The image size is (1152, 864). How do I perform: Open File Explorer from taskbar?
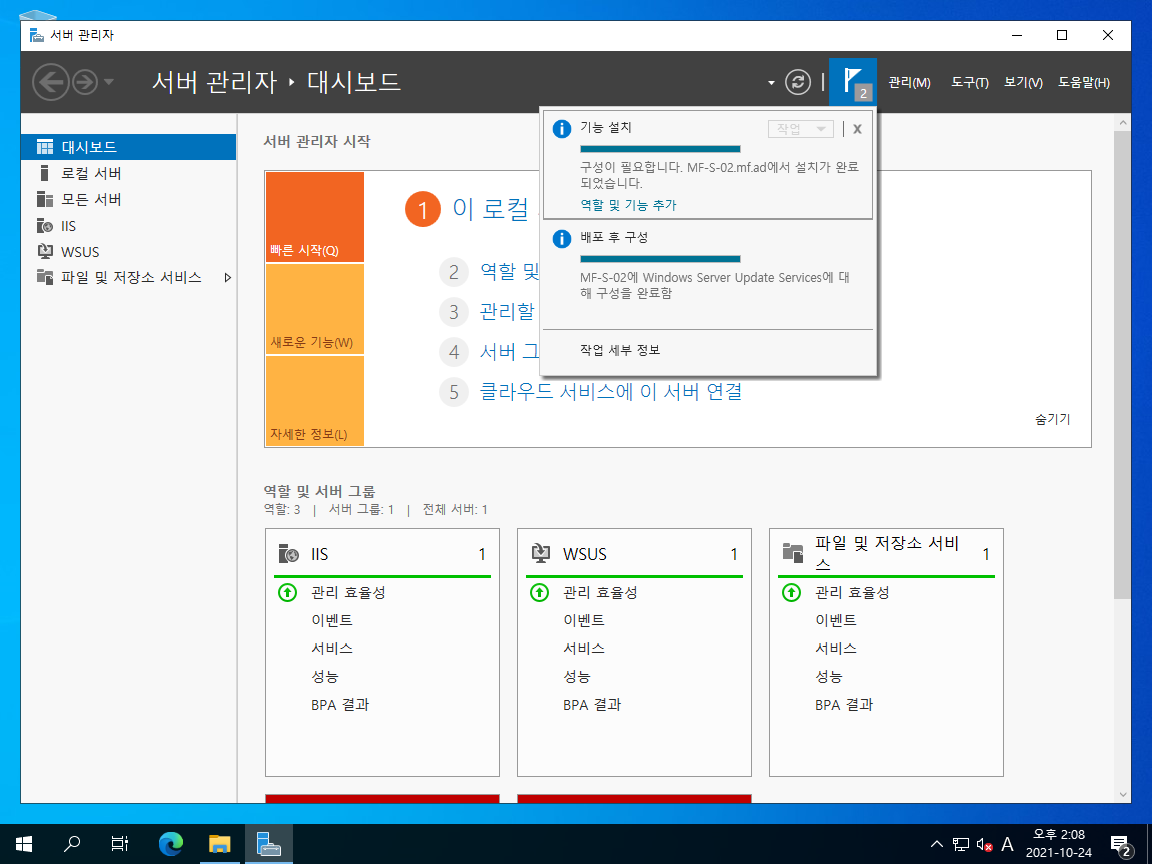(220, 843)
